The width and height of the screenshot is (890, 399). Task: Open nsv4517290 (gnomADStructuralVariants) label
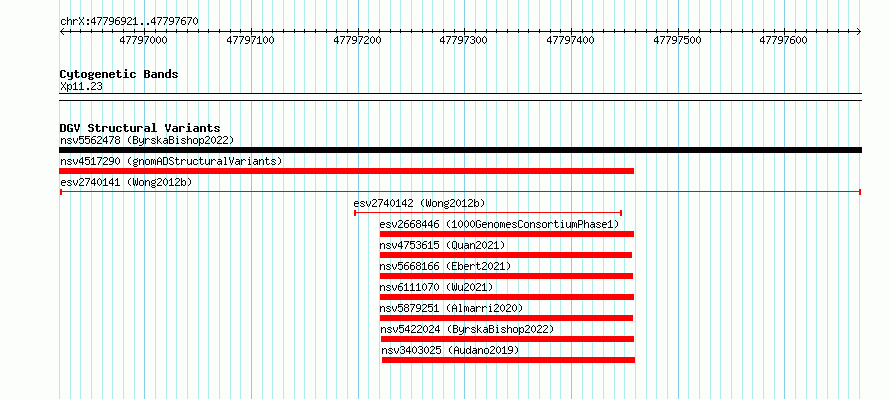[x=171, y=161]
